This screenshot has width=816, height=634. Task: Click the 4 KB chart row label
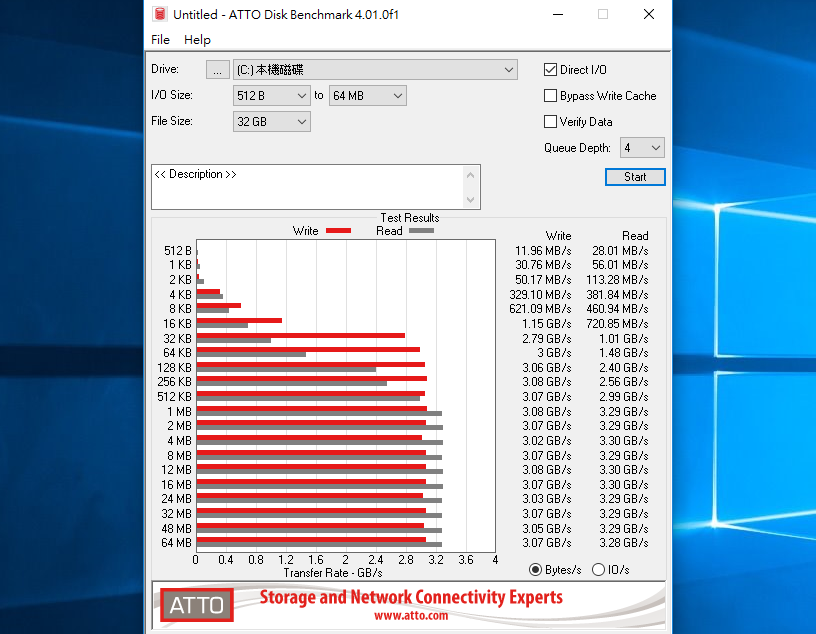[x=180, y=295]
